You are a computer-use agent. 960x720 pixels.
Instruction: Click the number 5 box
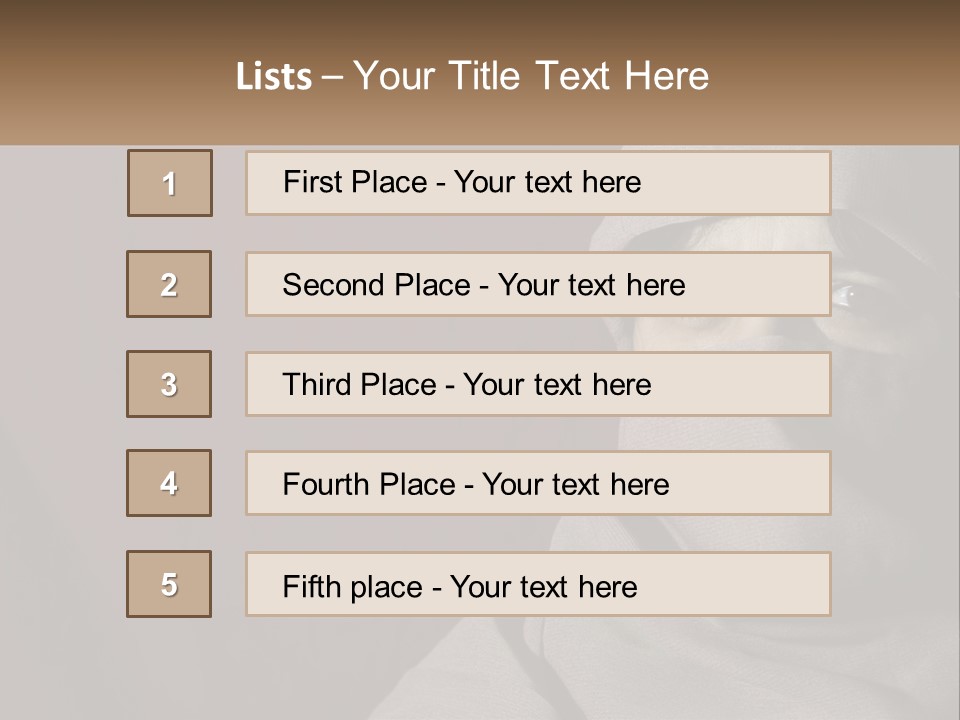169,584
